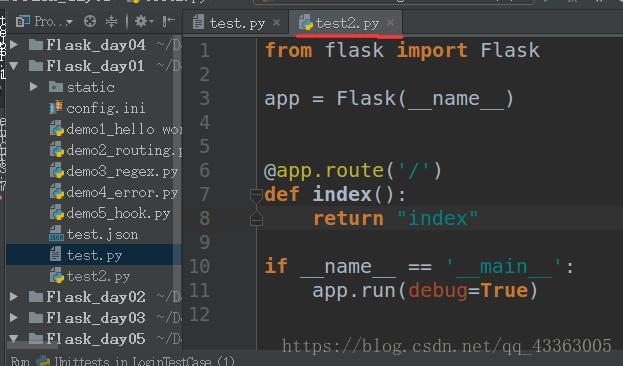Open demo3_regex.py in the tree
Image resolution: width=623 pixels, height=366 pixels.
click(x=122, y=171)
